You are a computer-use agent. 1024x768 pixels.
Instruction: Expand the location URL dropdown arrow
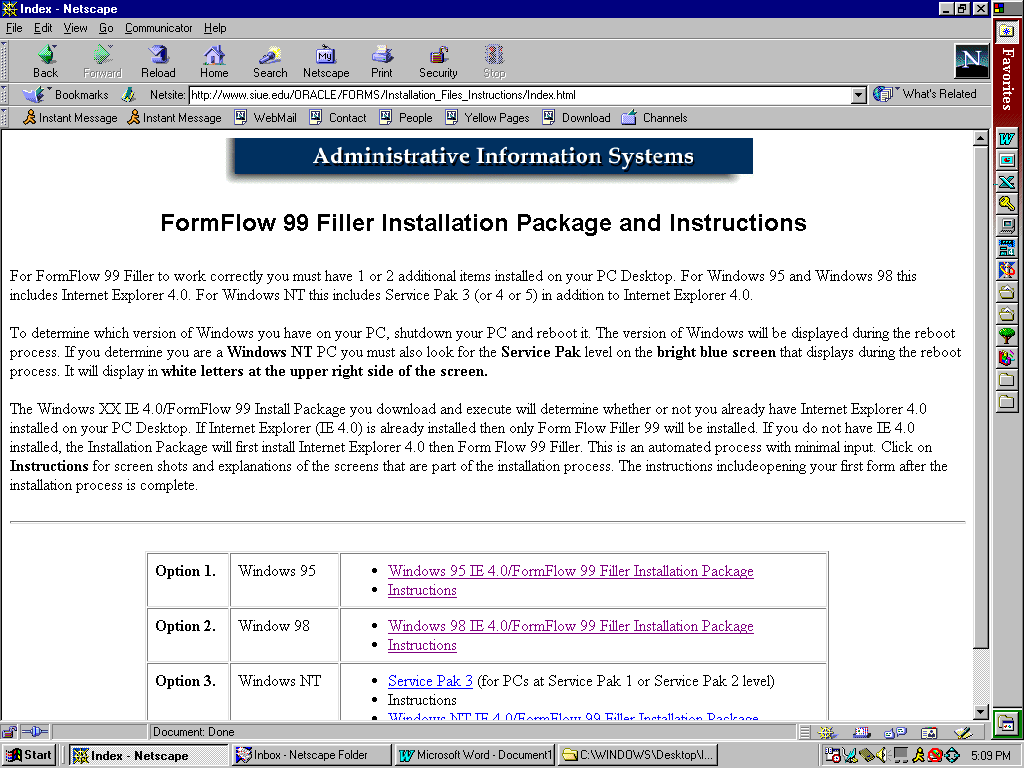click(x=858, y=95)
